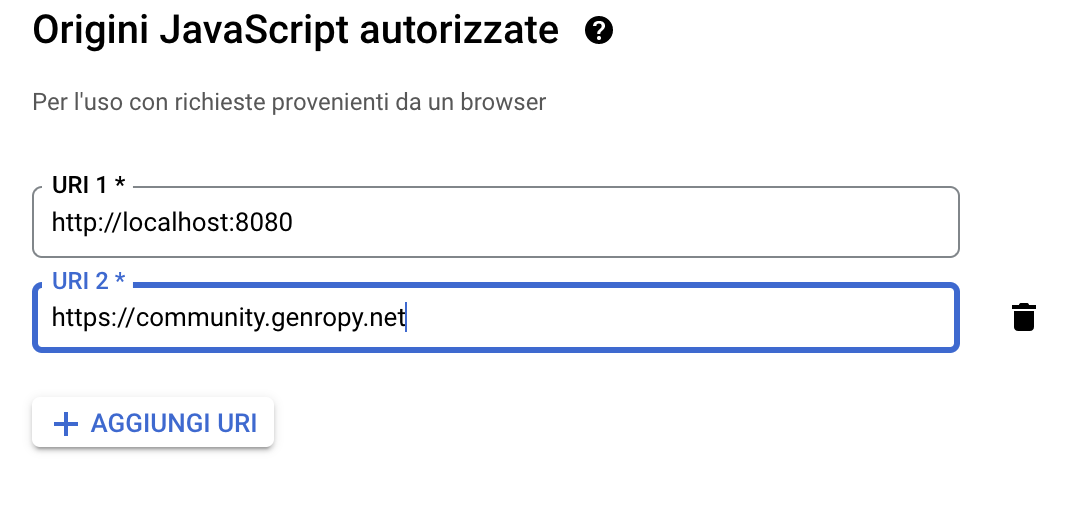This screenshot has width=1065, height=516.
Task: Click the '8080' port in URI 1
Action: (264, 222)
